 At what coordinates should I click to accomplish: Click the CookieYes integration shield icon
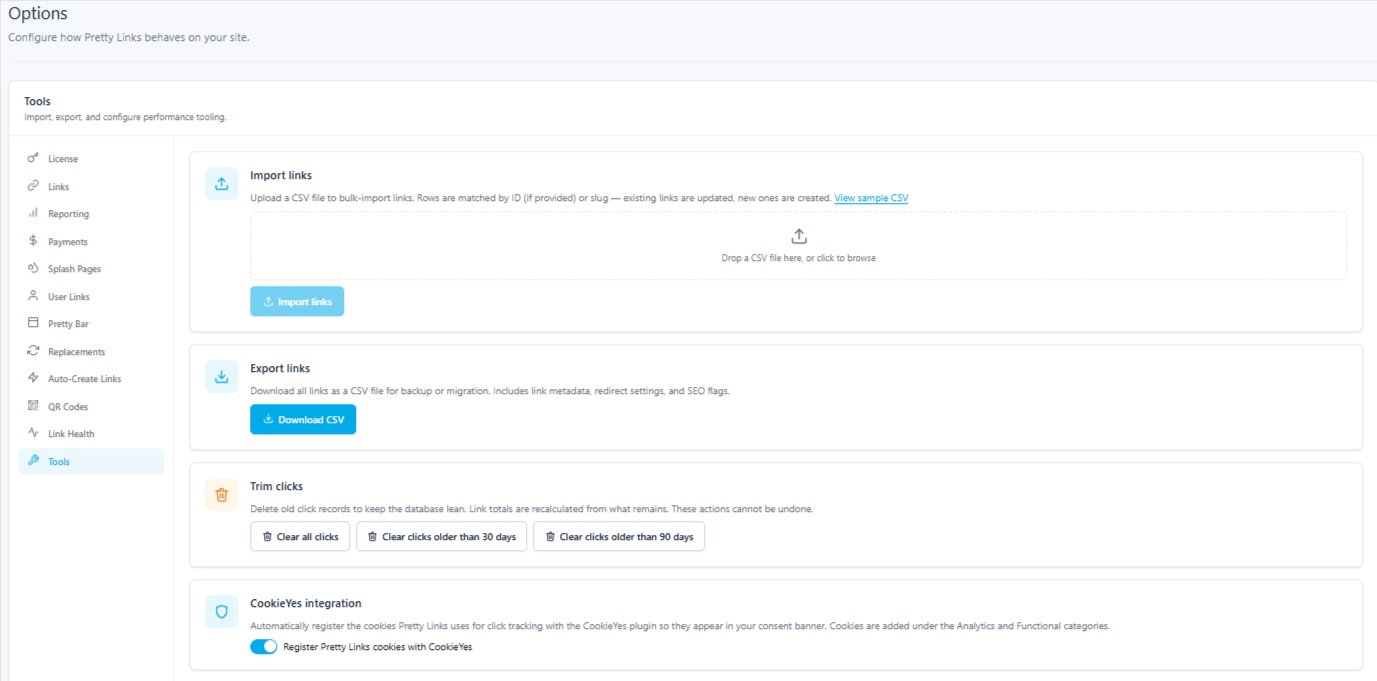click(222, 612)
